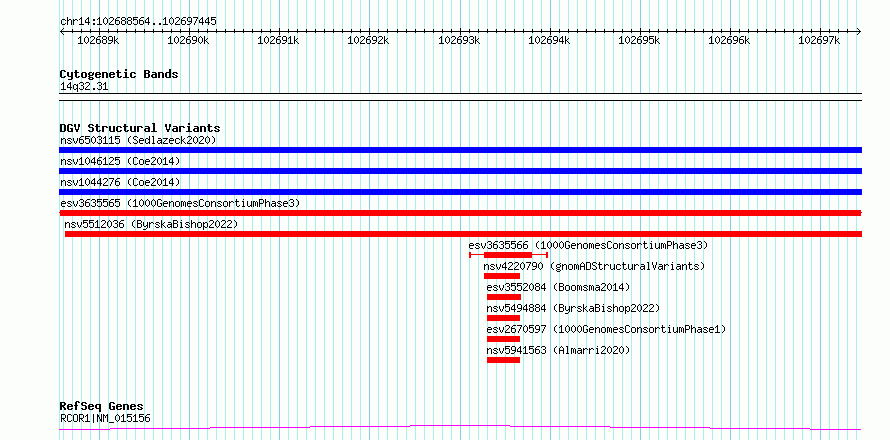
Task: Open variant nsv1044276 (Coe2014) label
Action: pyautogui.click(x=120, y=182)
